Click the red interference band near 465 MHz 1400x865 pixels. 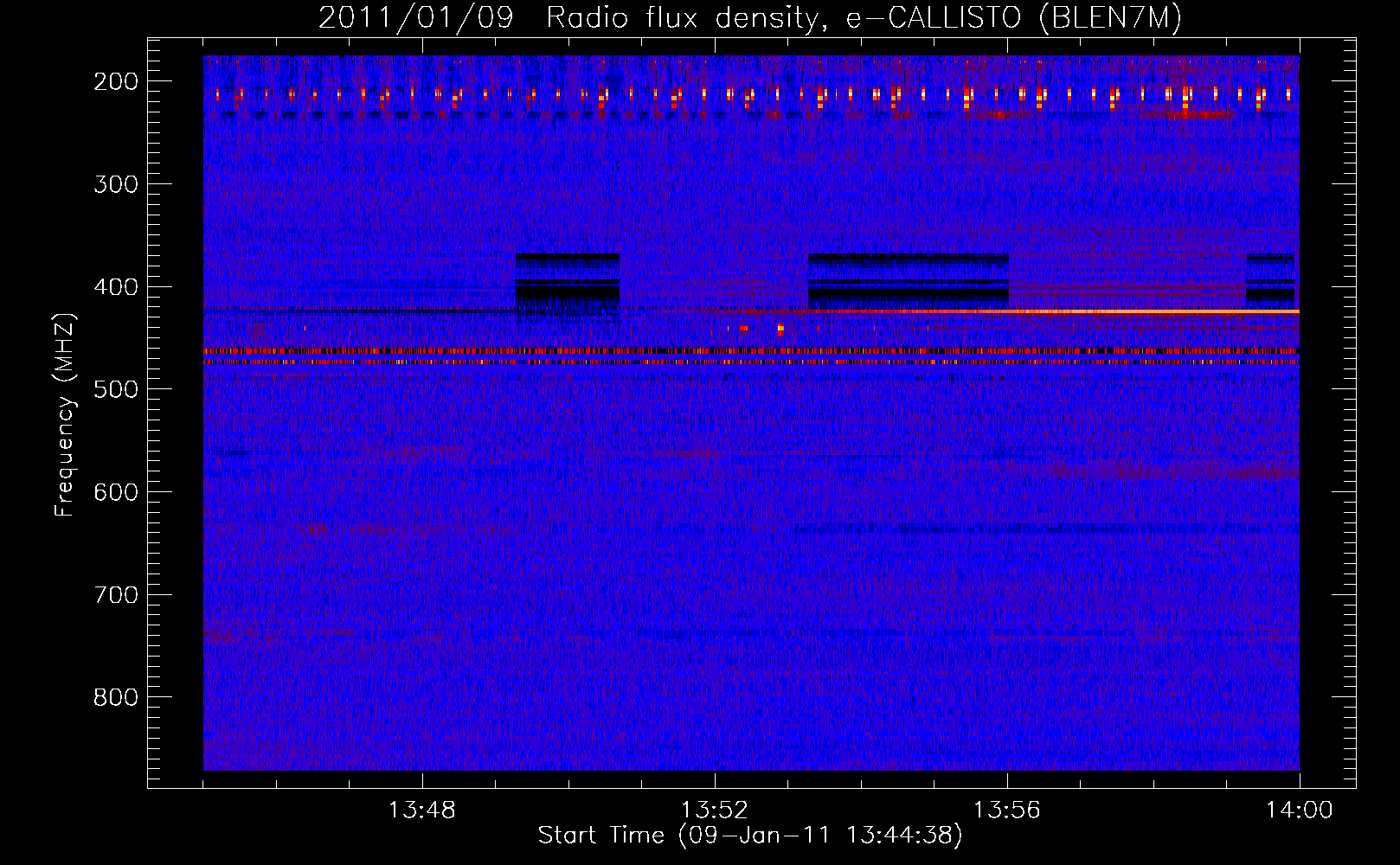click(x=751, y=351)
